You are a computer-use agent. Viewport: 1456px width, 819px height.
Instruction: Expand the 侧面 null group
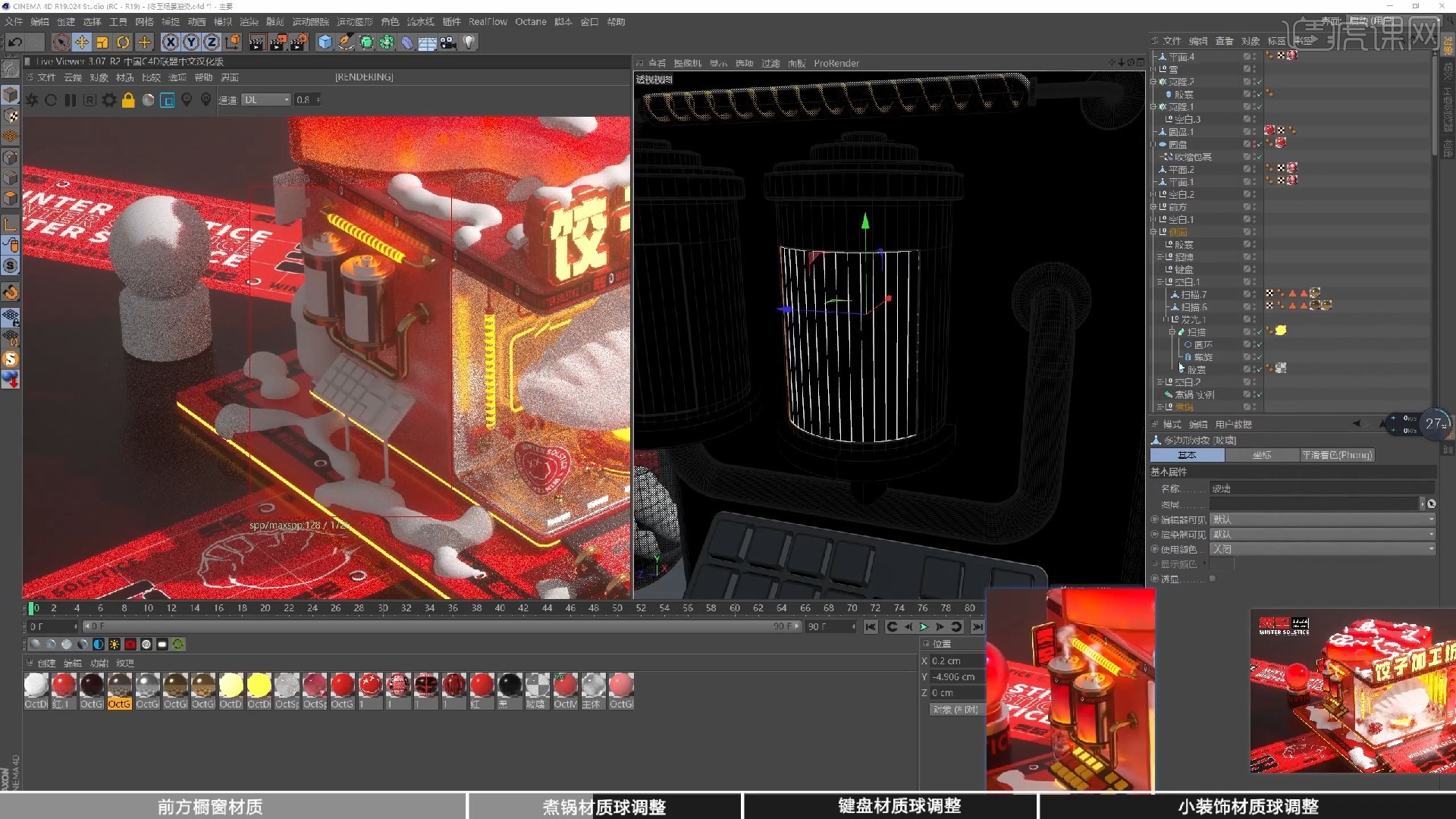(1153, 232)
